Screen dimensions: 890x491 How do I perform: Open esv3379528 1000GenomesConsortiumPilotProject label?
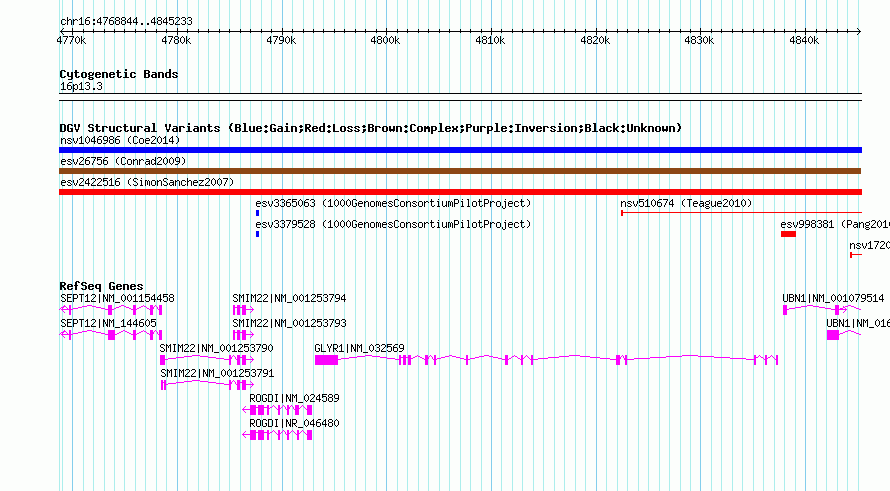pyautogui.click(x=393, y=224)
